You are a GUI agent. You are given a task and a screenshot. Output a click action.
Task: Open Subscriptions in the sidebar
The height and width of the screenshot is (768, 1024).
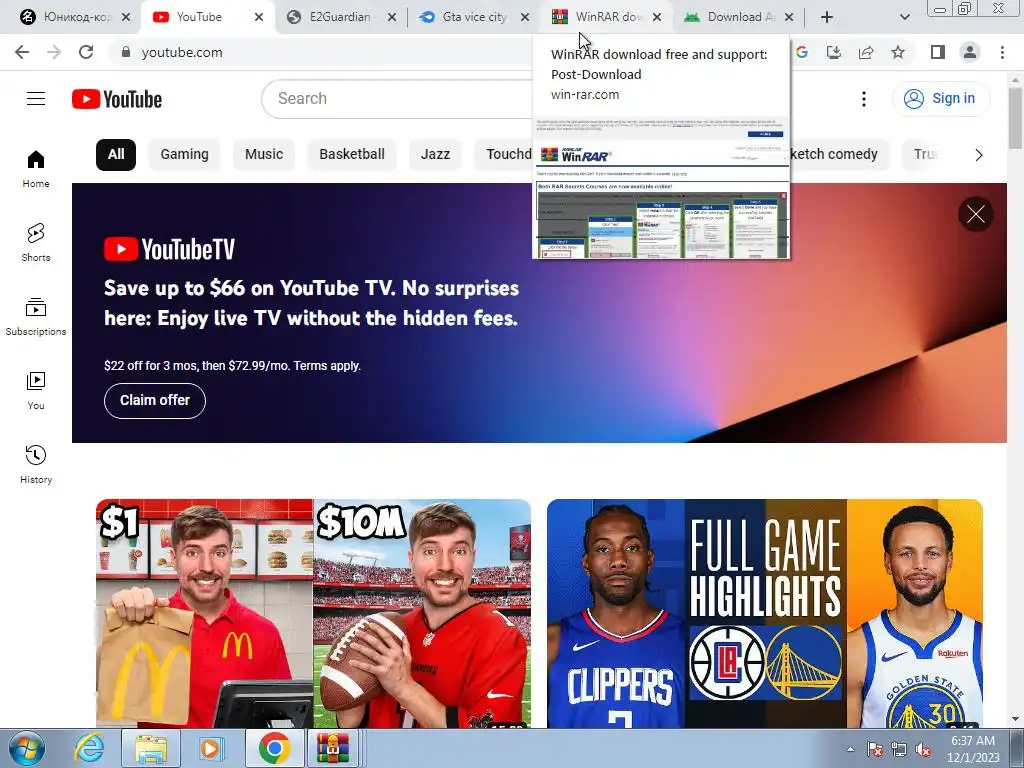36,317
